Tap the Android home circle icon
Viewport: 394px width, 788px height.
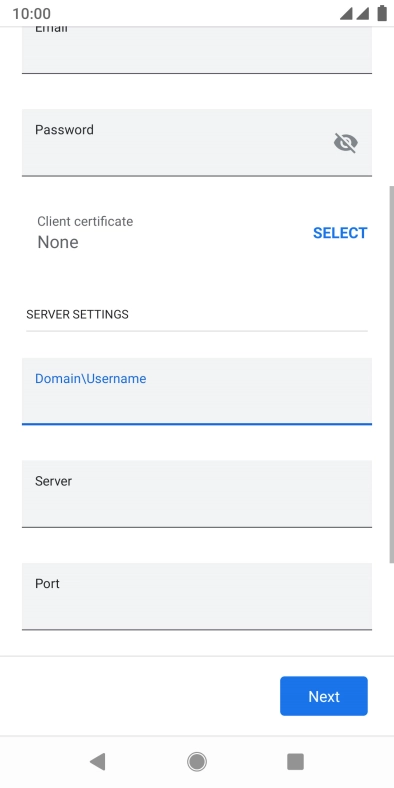[197, 762]
